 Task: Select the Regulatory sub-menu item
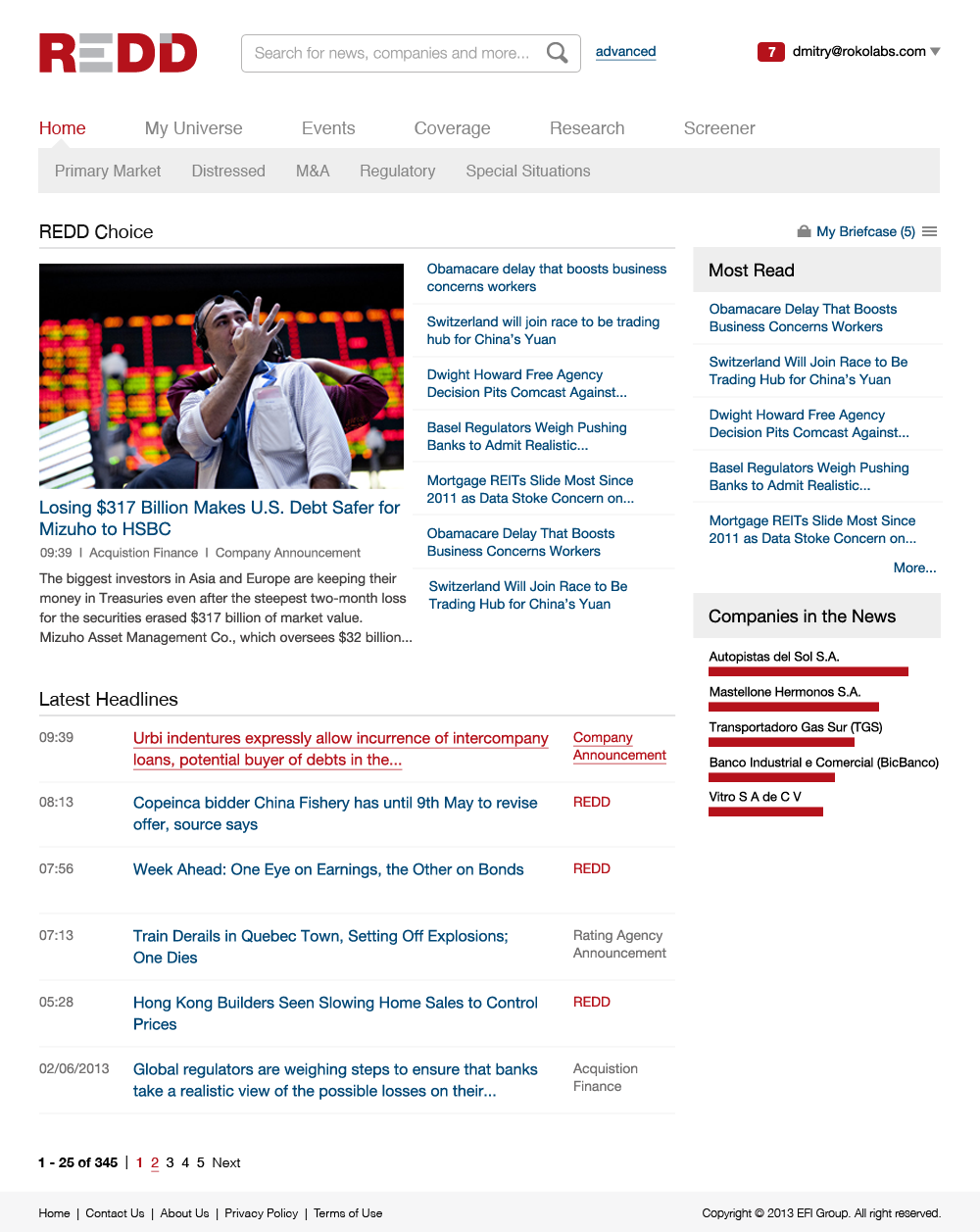click(x=397, y=171)
